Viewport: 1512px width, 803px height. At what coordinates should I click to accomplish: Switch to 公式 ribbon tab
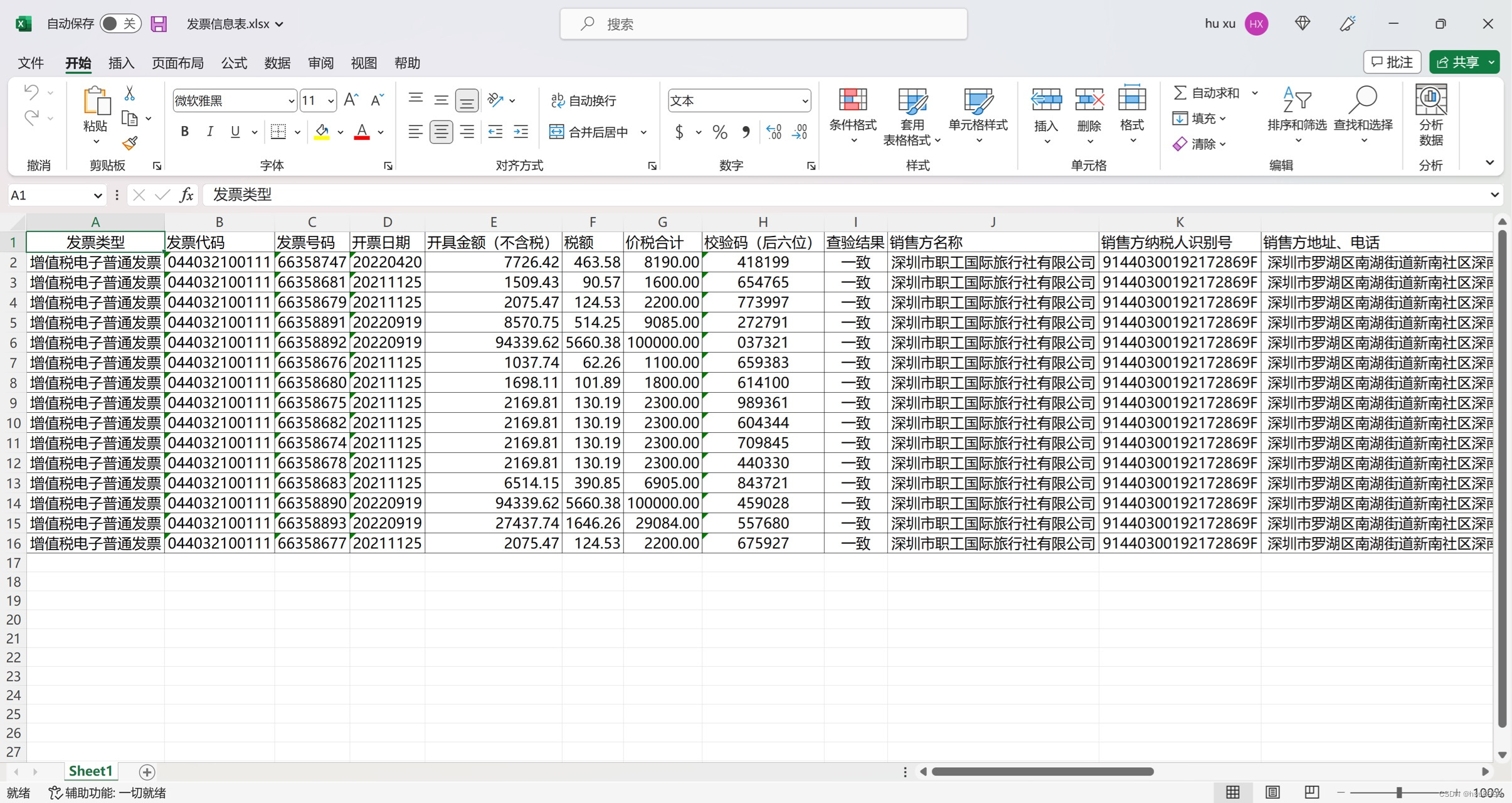coord(234,63)
